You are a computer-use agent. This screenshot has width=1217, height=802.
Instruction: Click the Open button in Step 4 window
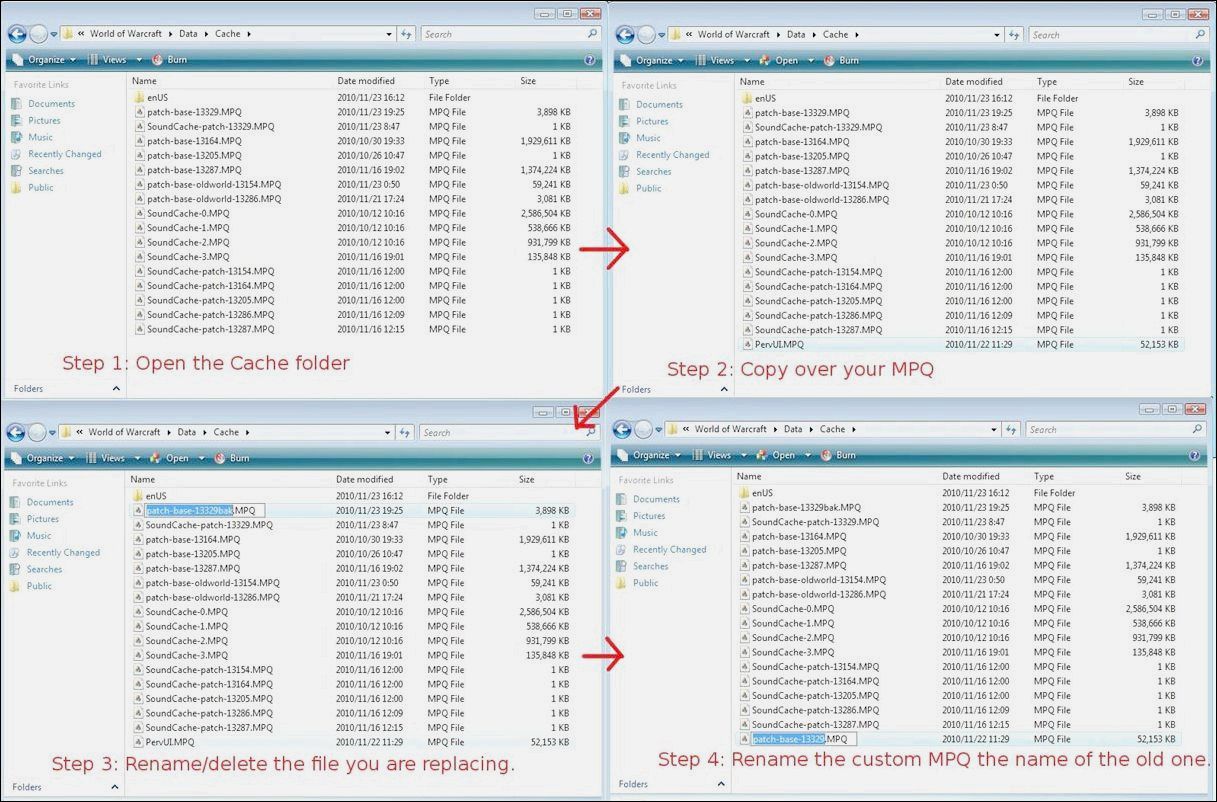tap(776, 455)
